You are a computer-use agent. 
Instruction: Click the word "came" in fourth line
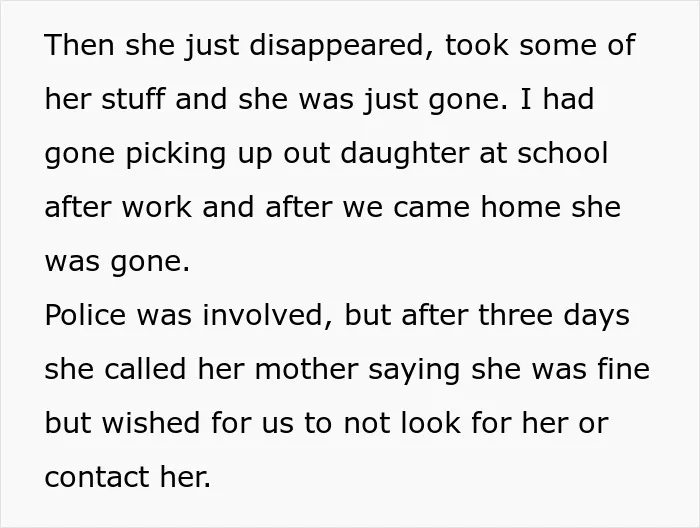coord(431,208)
